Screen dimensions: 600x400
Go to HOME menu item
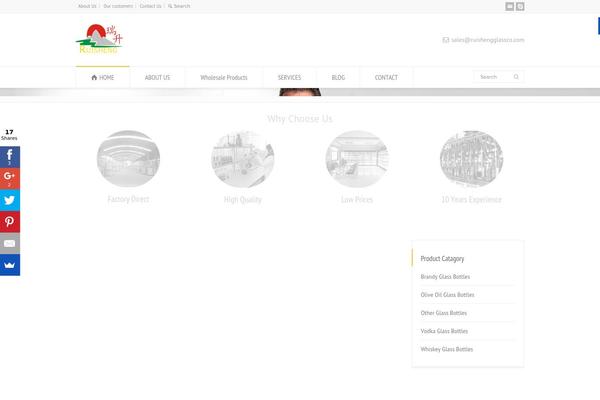click(x=103, y=77)
